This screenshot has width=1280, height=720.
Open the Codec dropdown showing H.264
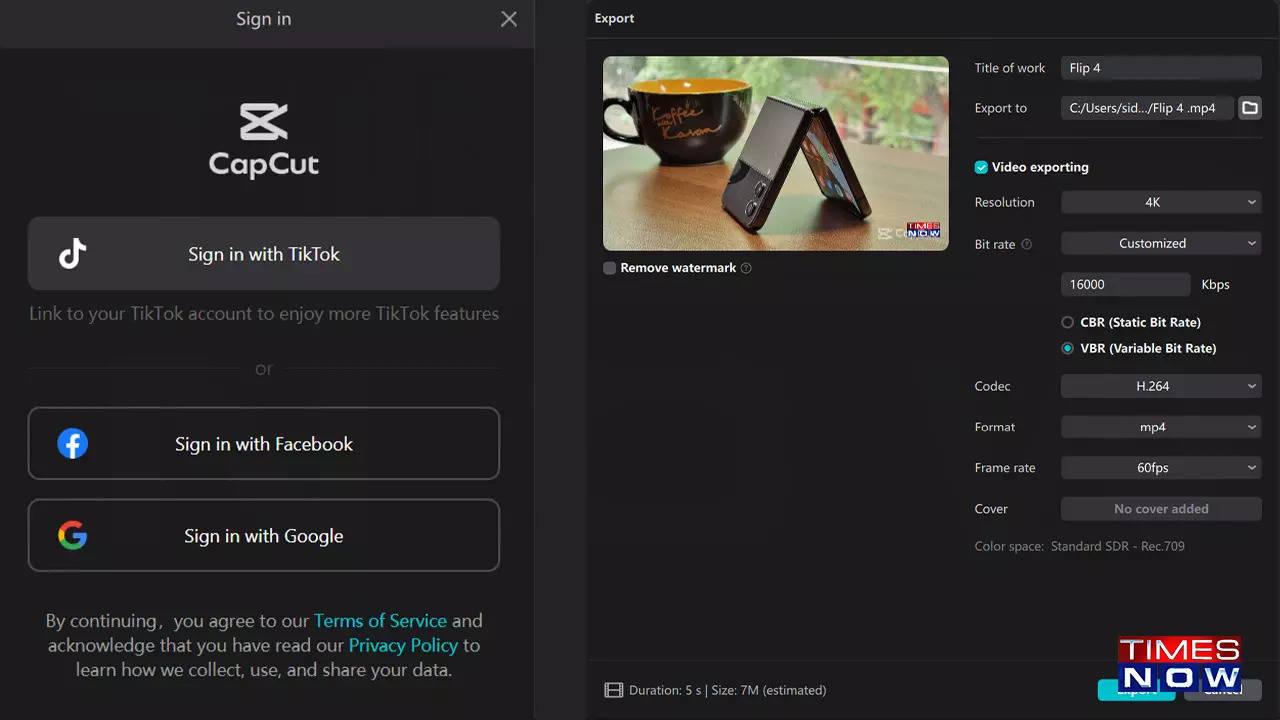pyautogui.click(x=1161, y=386)
